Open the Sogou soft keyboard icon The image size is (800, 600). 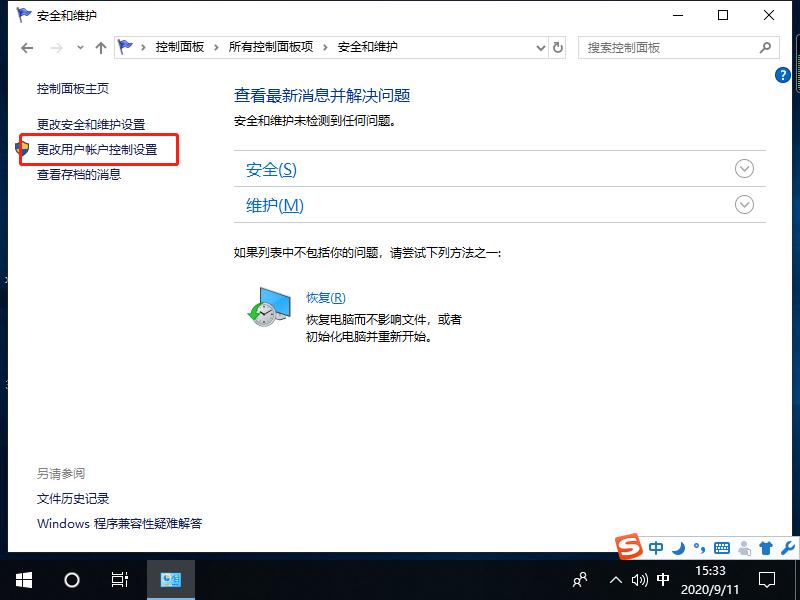722,548
